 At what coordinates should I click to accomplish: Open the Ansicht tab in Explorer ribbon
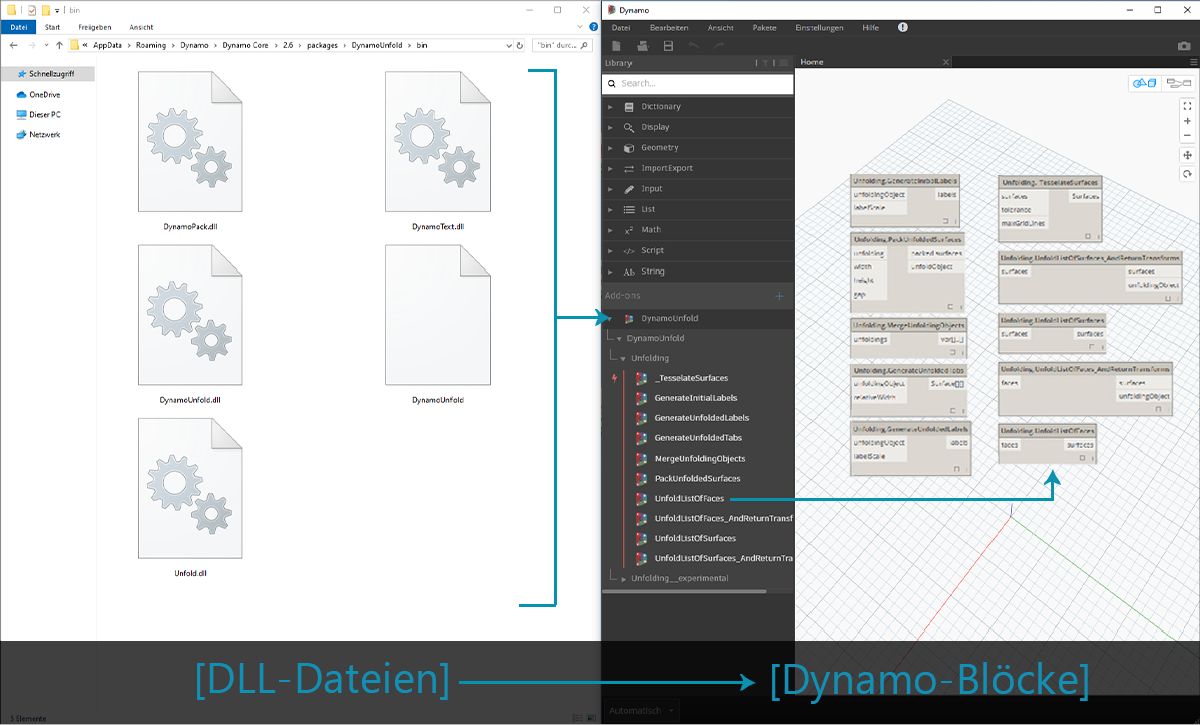click(141, 27)
